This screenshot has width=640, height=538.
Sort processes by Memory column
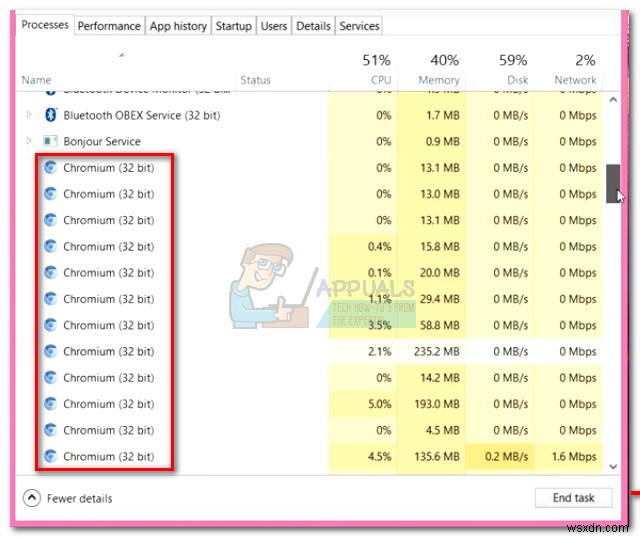coord(439,80)
